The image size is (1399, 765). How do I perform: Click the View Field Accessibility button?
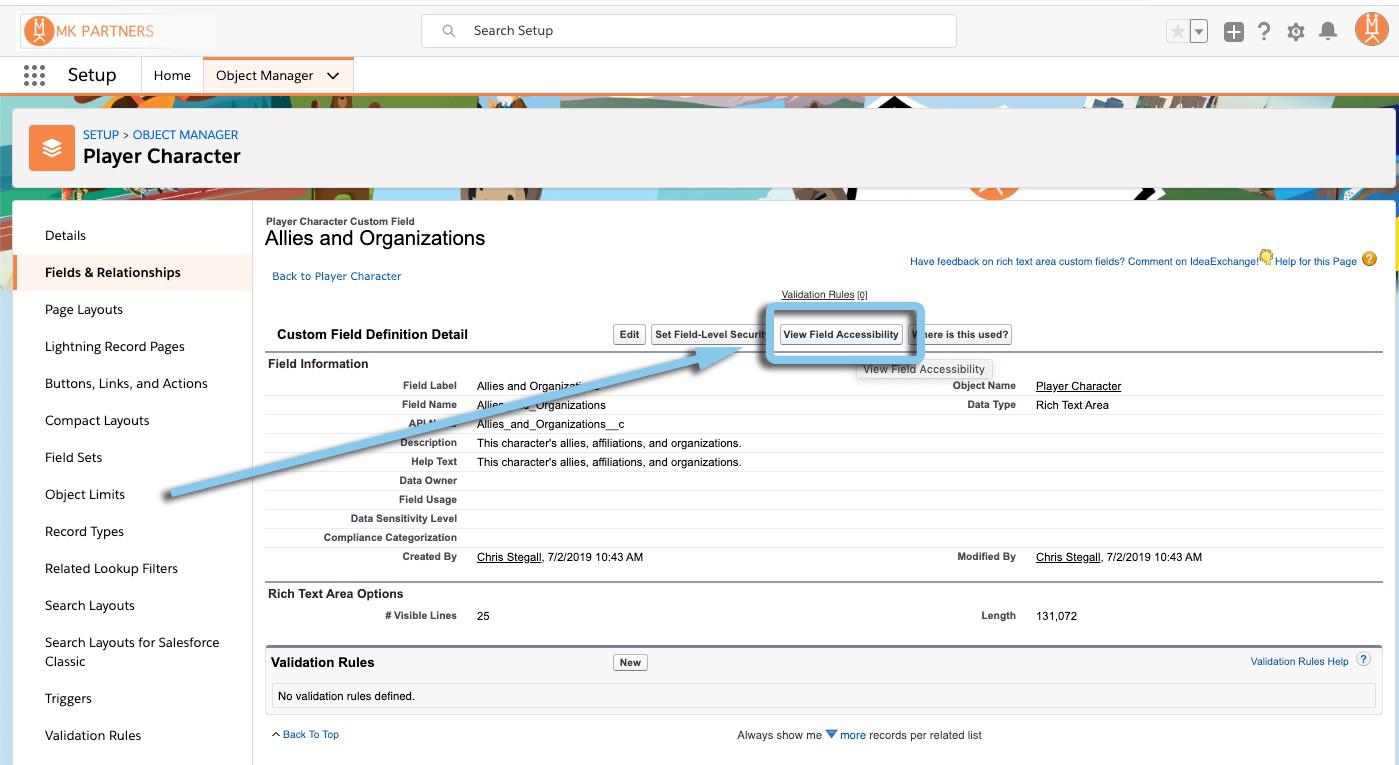click(840, 335)
